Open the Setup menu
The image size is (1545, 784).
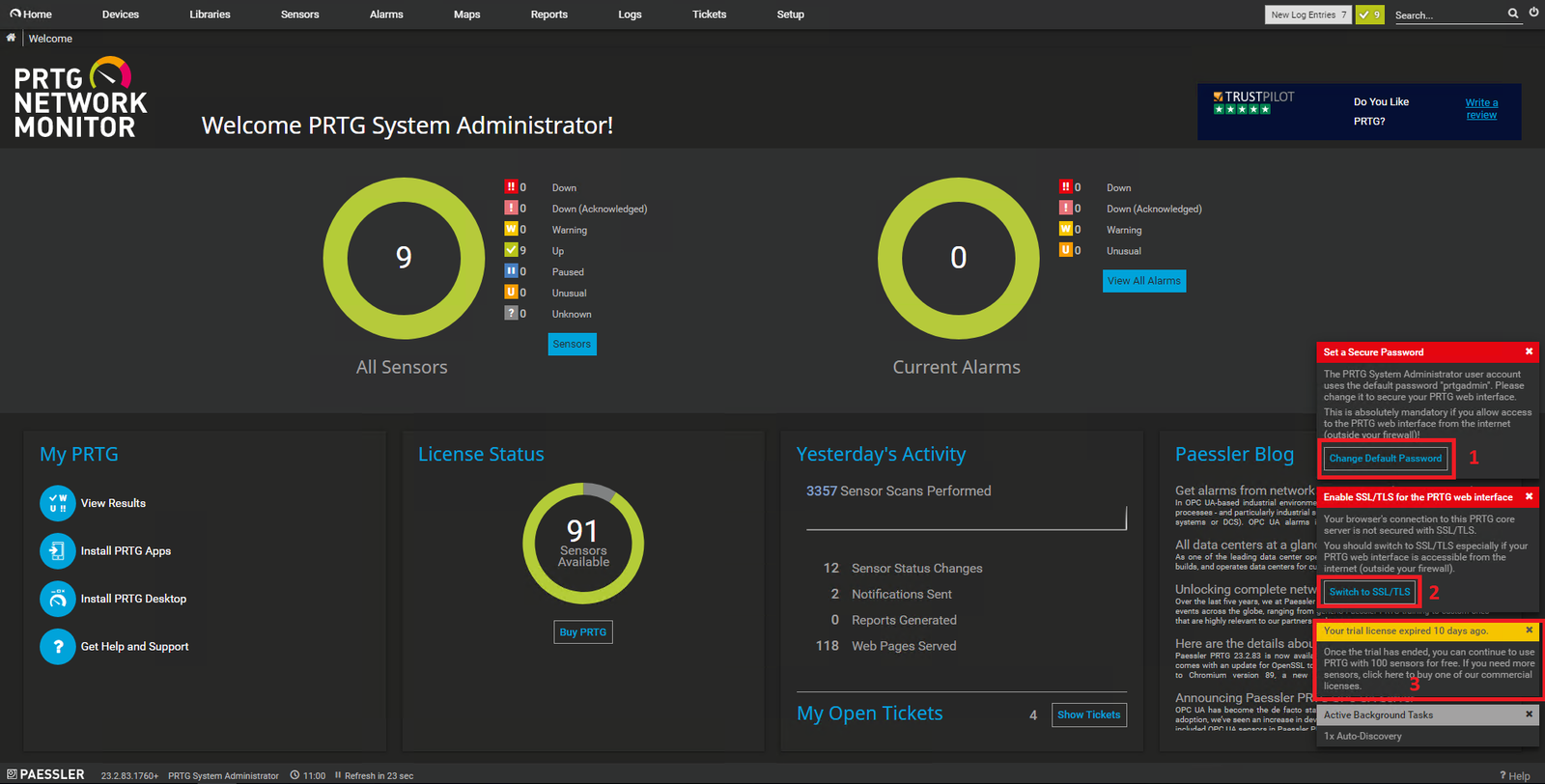(x=790, y=14)
